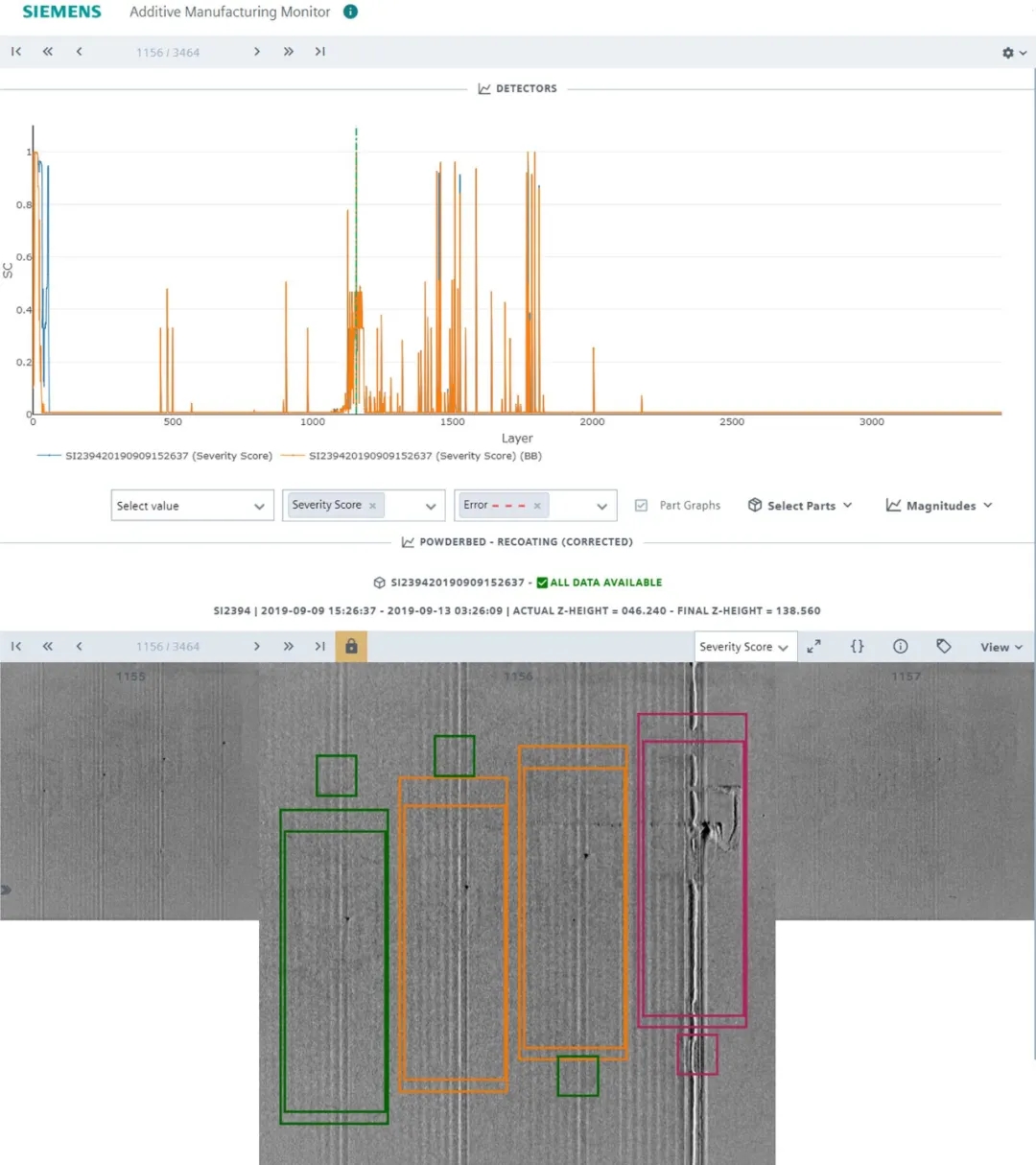Skip forward layers in image navigation bar

point(289,647)
